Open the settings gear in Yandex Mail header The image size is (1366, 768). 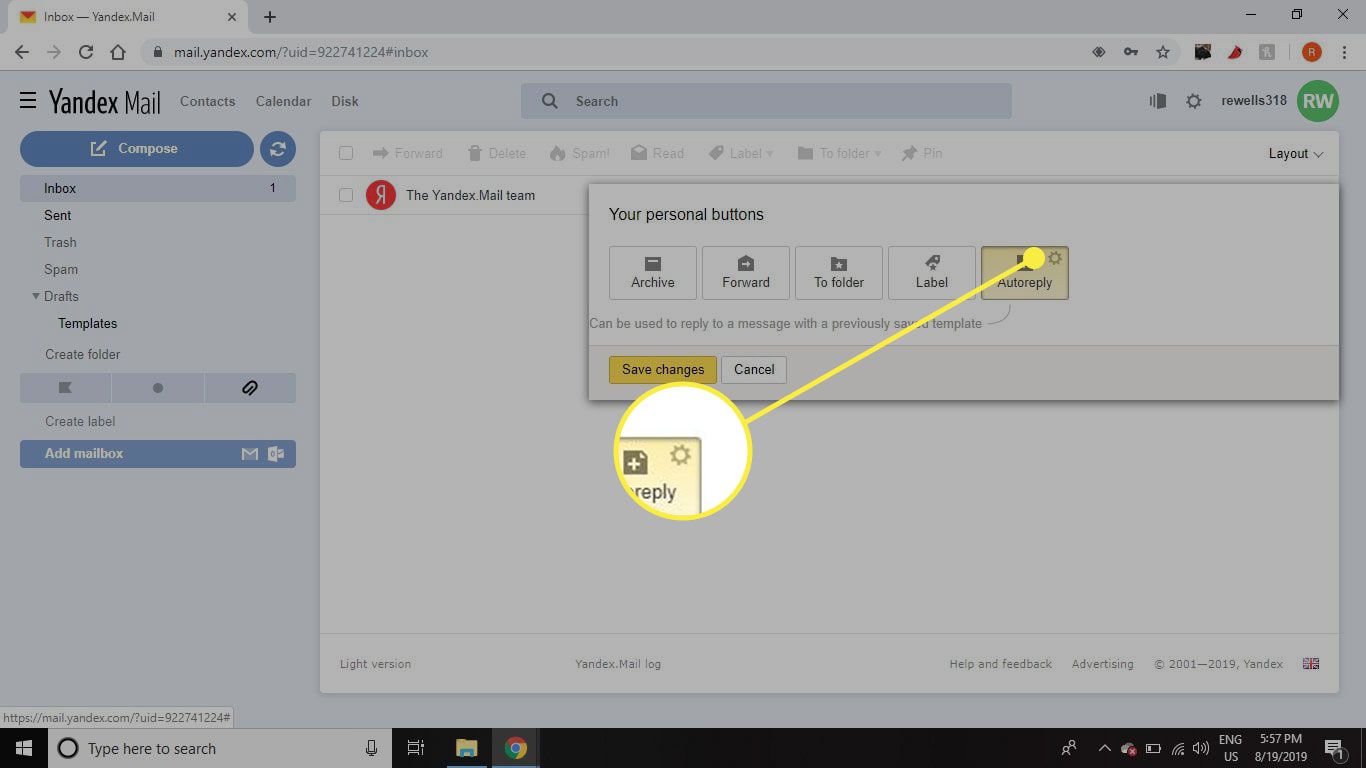[x=1193, y=101]
